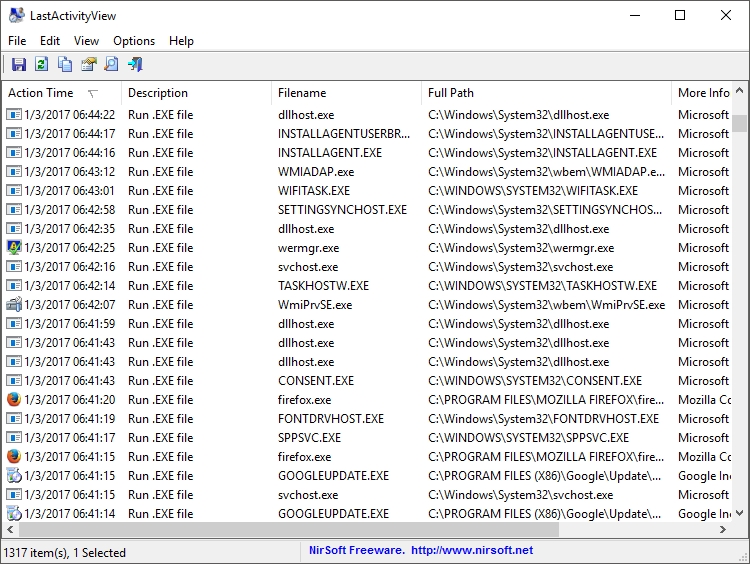This screenshot has width=750, height=564.
Task: Click the row icon for SETTINGSYNCHOST.EXE
Action: (x=14, y=210)
